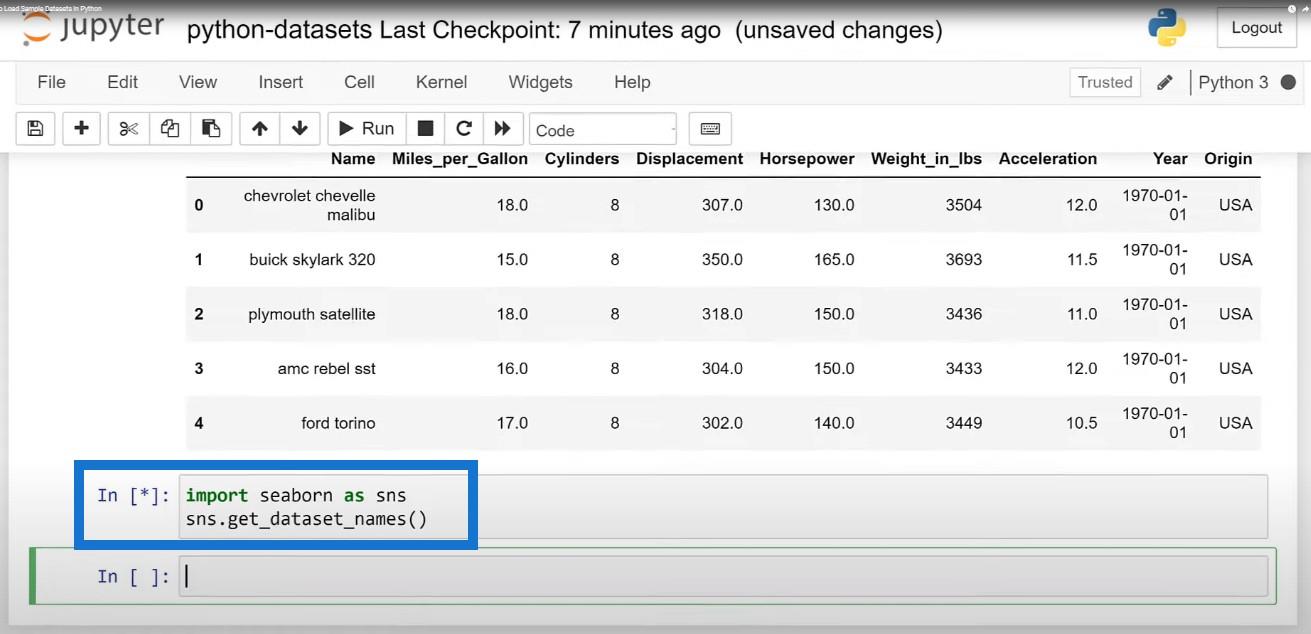Click the Horsepower column header
This screenshot has height=634, width=1311.
point(807,159)
